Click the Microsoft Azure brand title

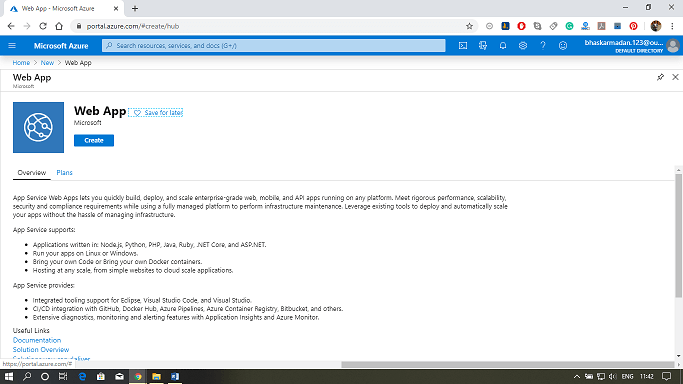(x=61, y=46)
